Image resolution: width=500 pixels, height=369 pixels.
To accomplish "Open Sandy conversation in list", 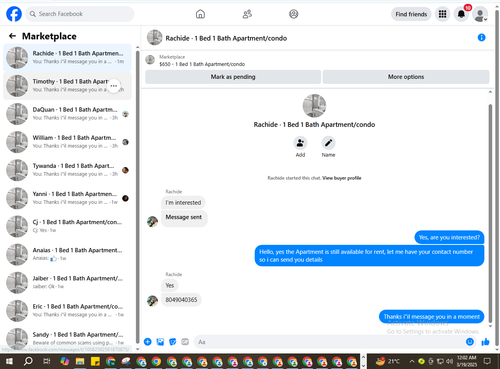I will point(67,339).
